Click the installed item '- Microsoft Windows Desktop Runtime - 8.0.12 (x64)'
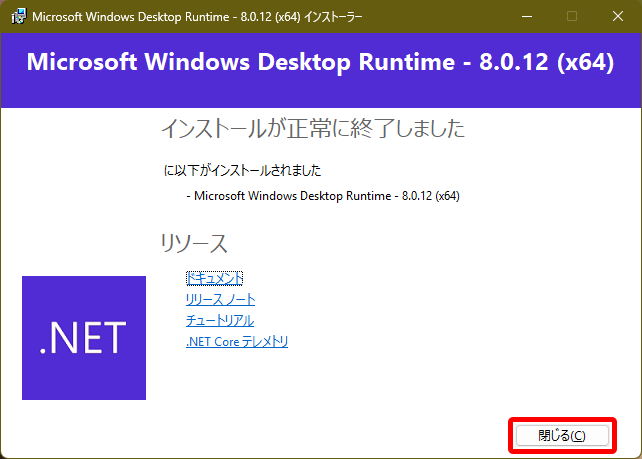 [323, 196]
